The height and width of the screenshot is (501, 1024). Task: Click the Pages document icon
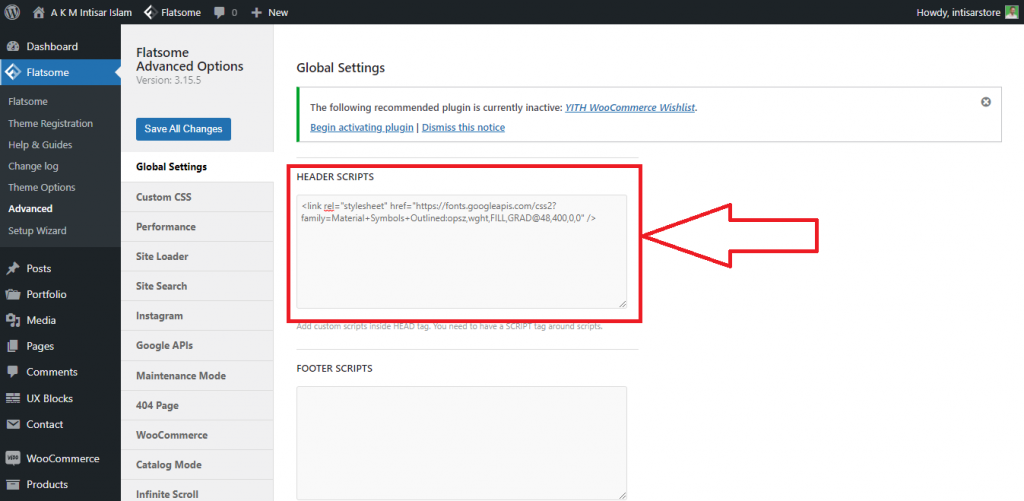point(13,346)
